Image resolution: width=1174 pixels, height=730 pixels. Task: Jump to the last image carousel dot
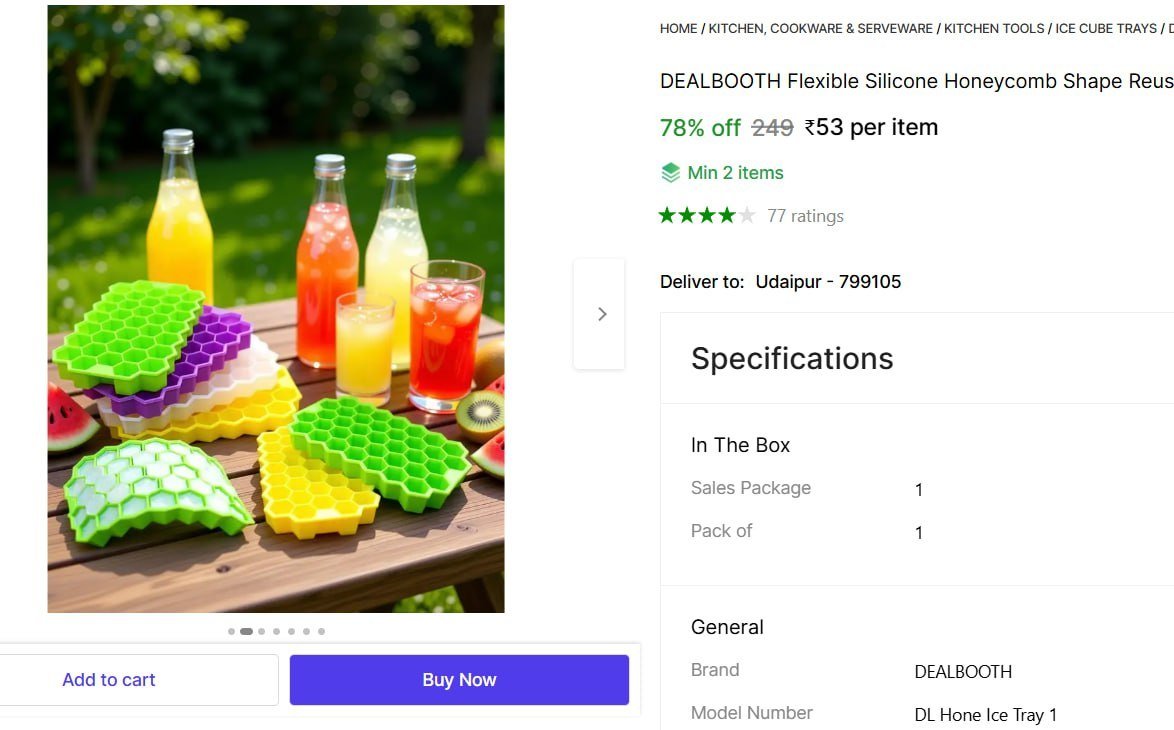[321, 631]
